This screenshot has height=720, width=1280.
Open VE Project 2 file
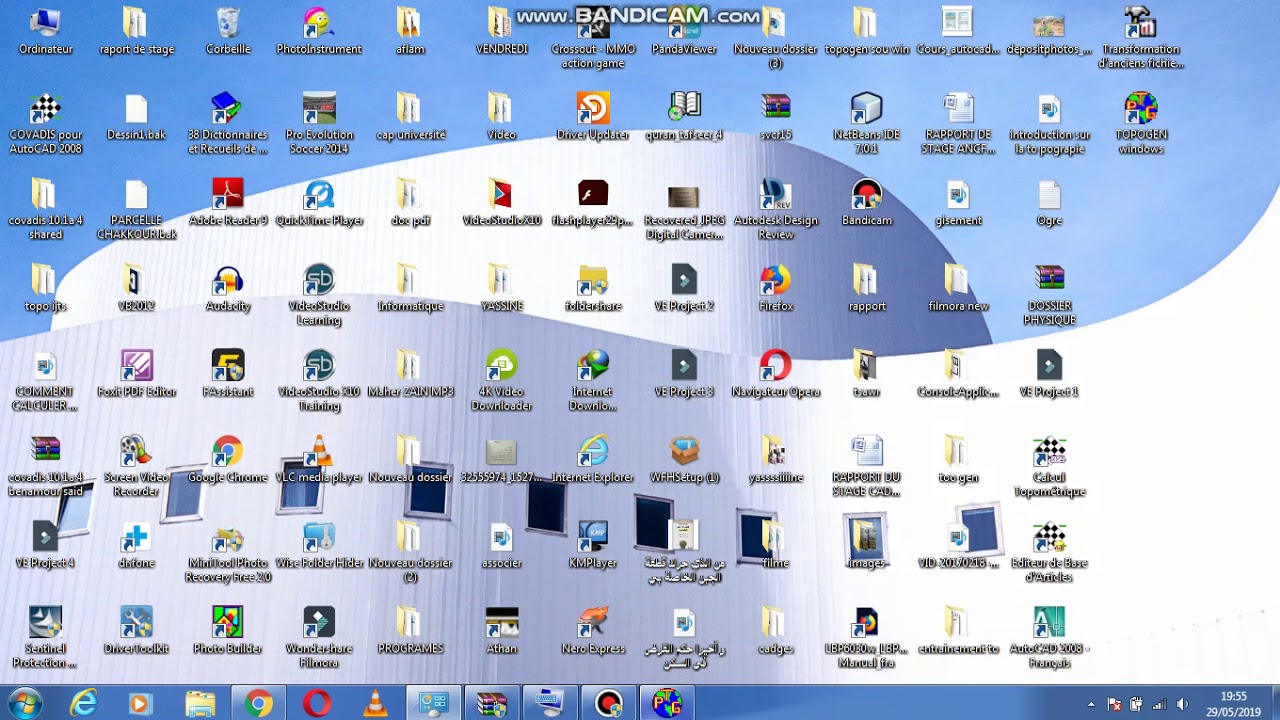(x=684, y=287)
